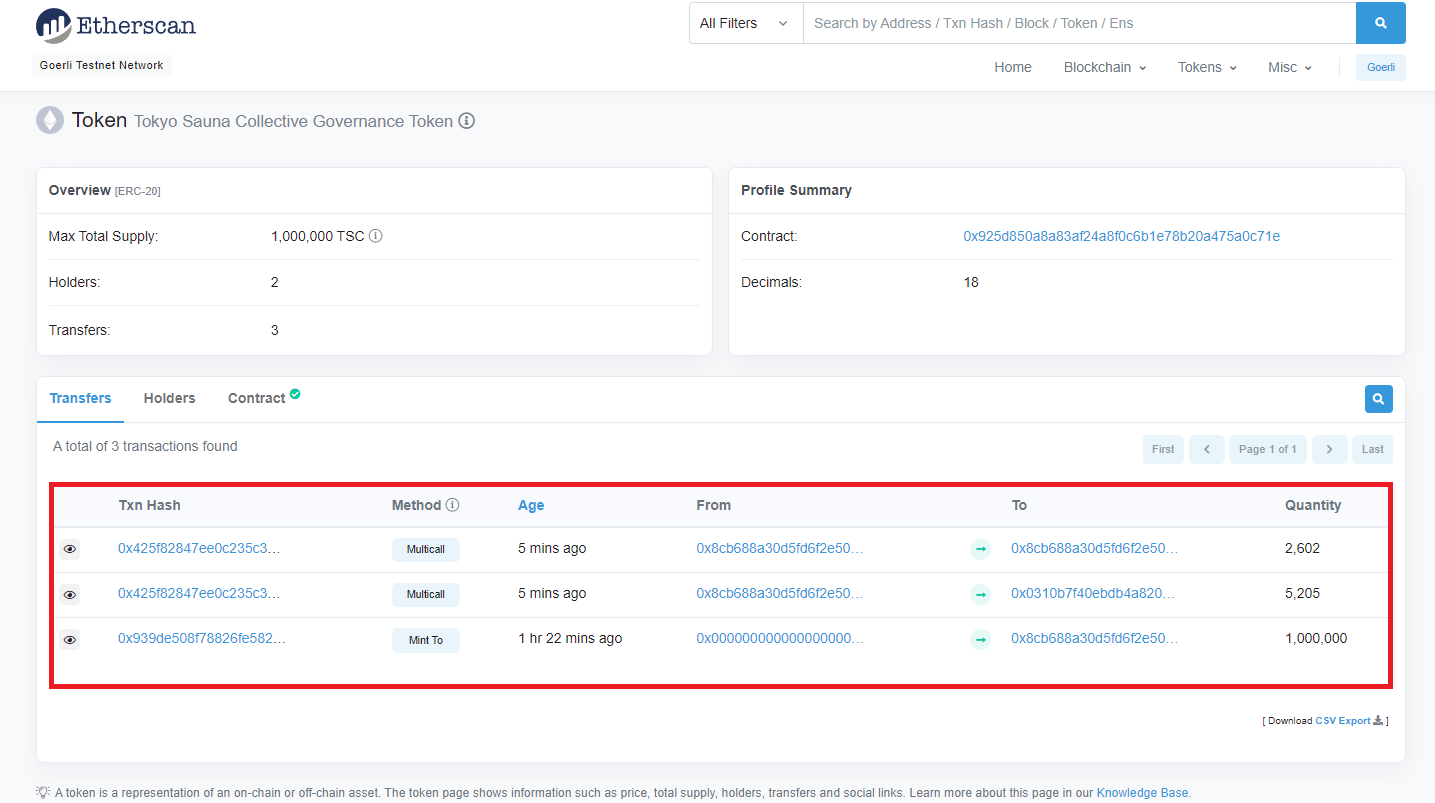Click the Mint To method badge

[x=426, y=640]
